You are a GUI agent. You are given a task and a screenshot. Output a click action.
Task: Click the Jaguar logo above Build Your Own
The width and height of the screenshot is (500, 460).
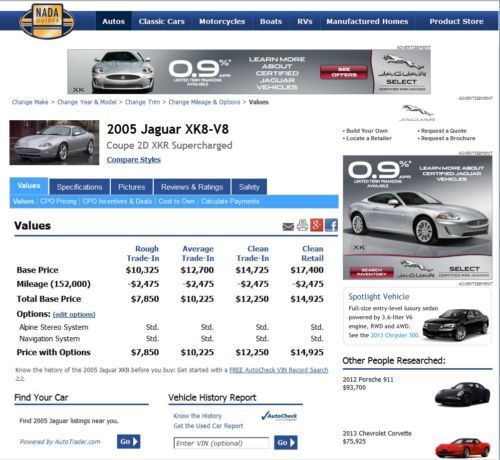click(417, 113)
